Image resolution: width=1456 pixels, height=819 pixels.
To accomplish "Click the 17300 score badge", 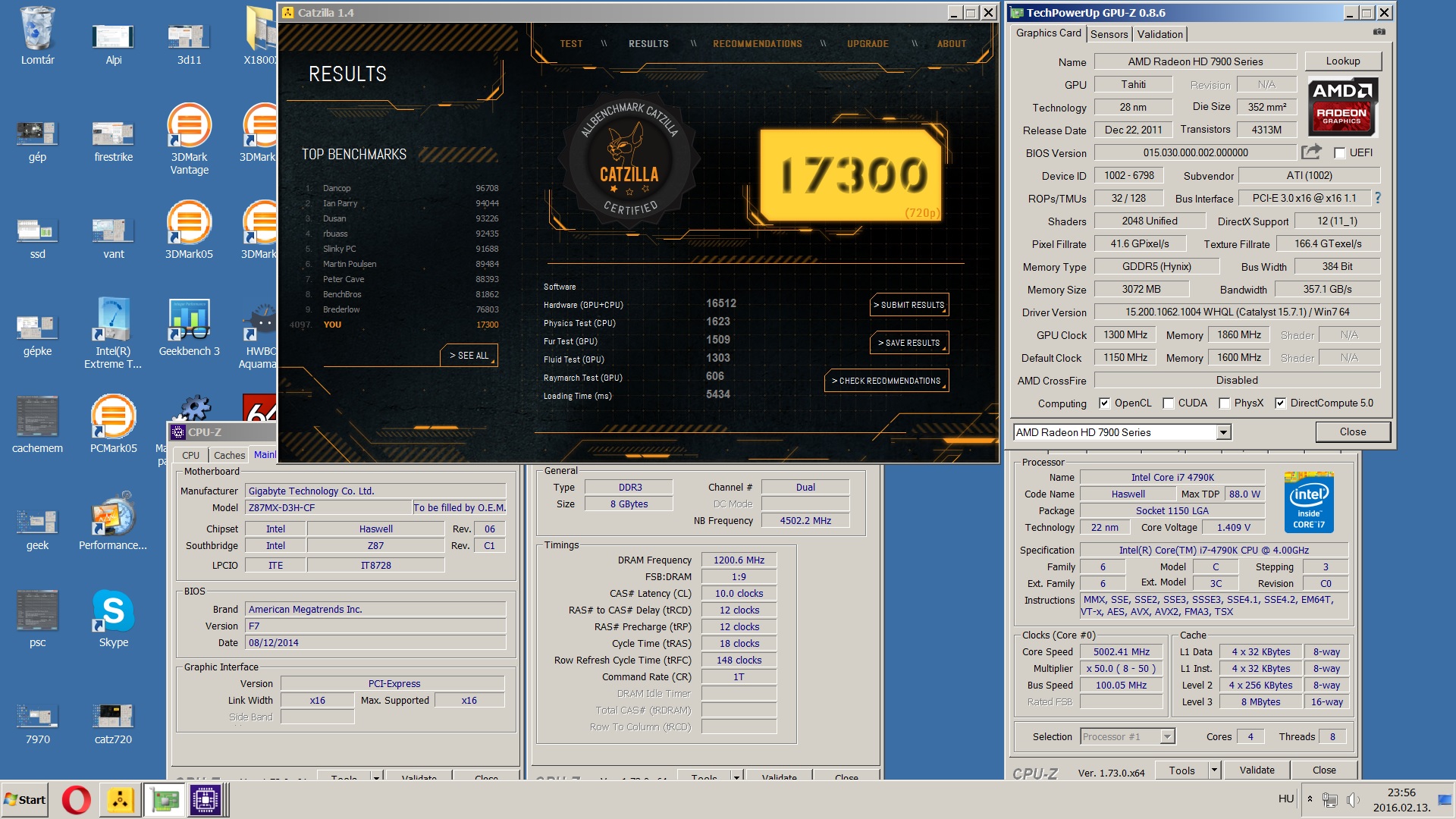I will pyautogui.click(x=851, y=174).
